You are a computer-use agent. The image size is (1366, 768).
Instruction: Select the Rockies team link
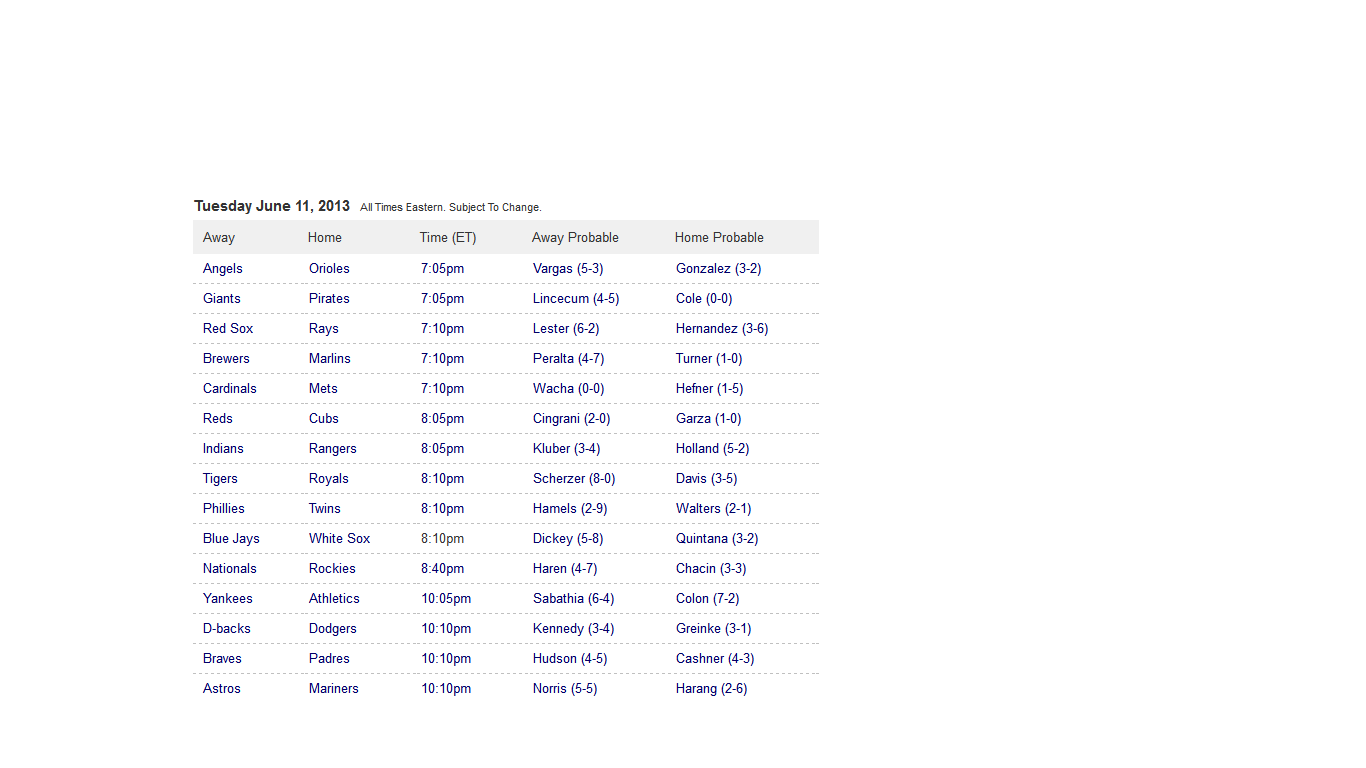click(x=332, y=568)
